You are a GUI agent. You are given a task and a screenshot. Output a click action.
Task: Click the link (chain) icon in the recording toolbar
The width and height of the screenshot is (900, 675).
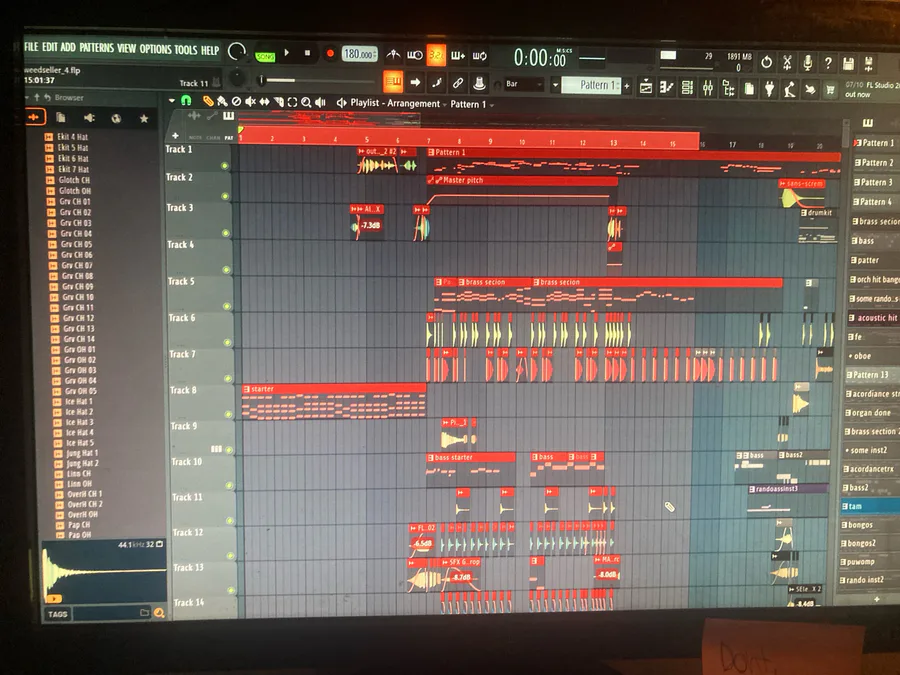[457, 83]
